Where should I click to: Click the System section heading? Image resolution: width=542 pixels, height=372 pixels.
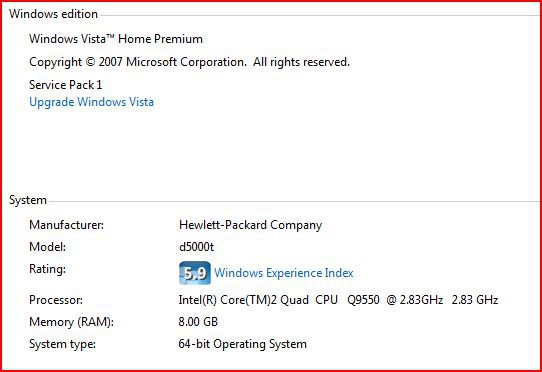click(x=28, y=200)
